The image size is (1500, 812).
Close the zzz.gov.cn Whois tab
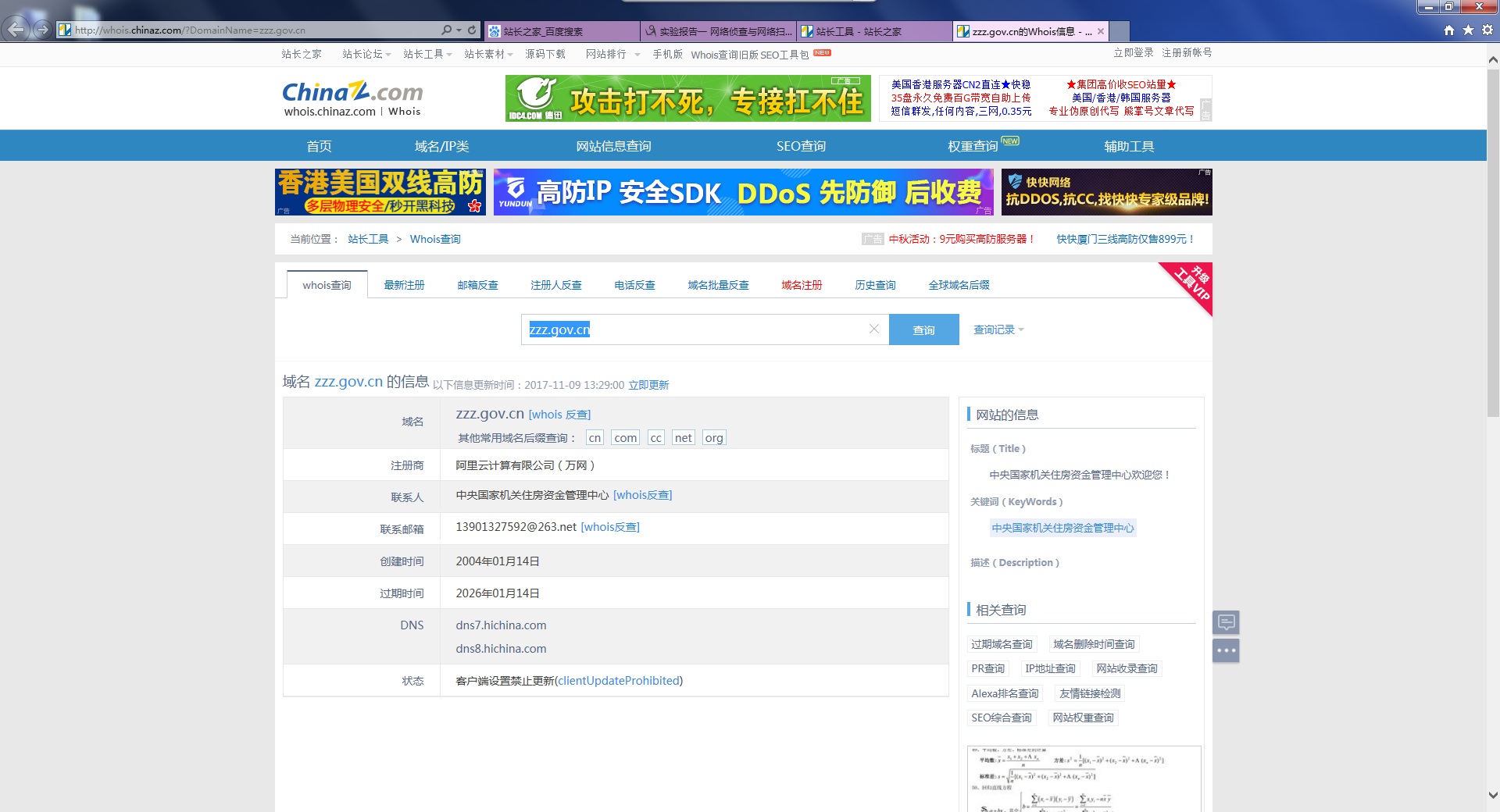click(1101, 31)
